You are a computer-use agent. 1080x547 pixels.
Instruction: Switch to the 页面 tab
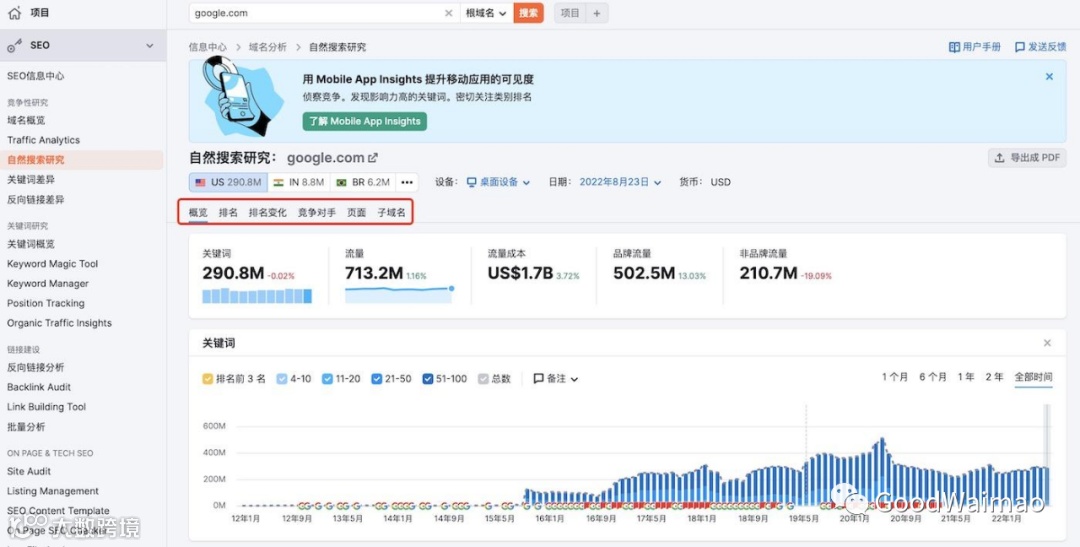point(357,213)
